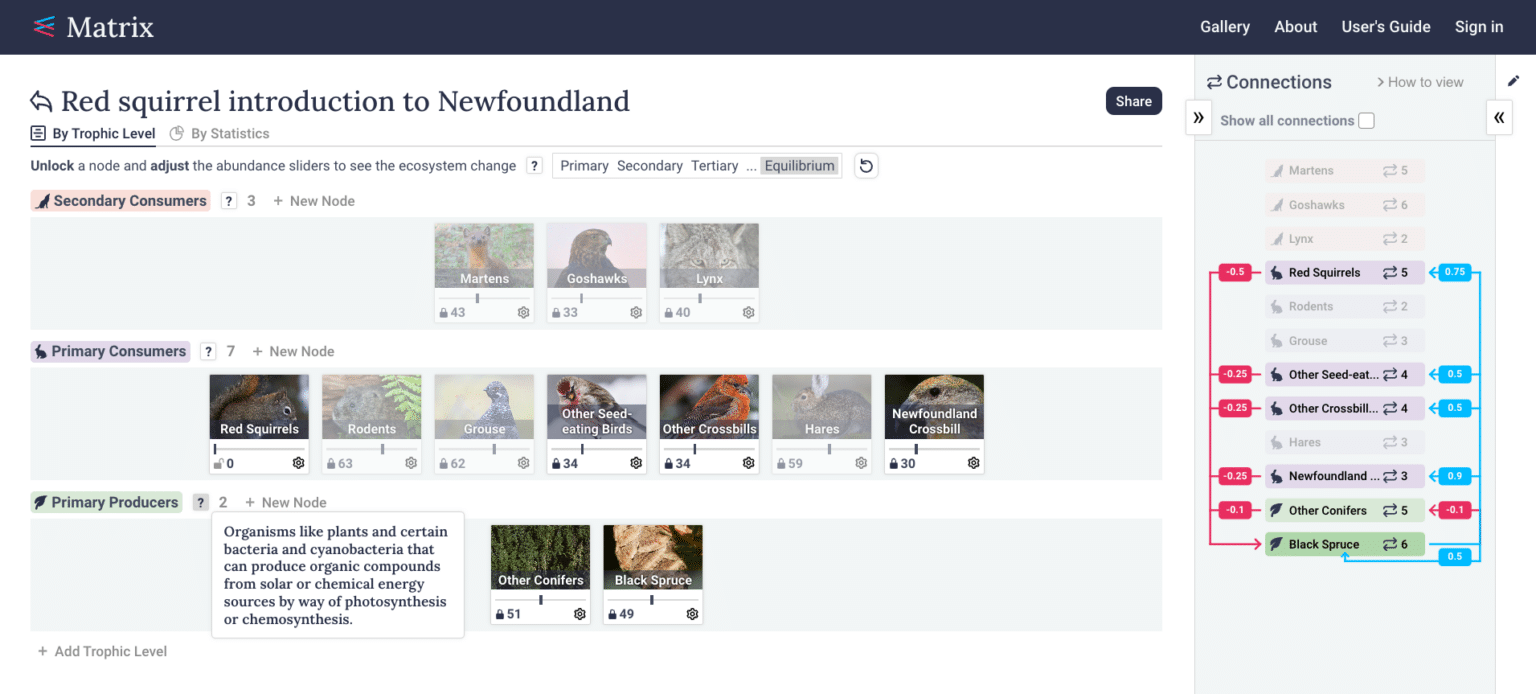Screen dimensions: 1536x694
Task: Toggle the lock on Red Squirrels node
Action: tap(218, 464)
